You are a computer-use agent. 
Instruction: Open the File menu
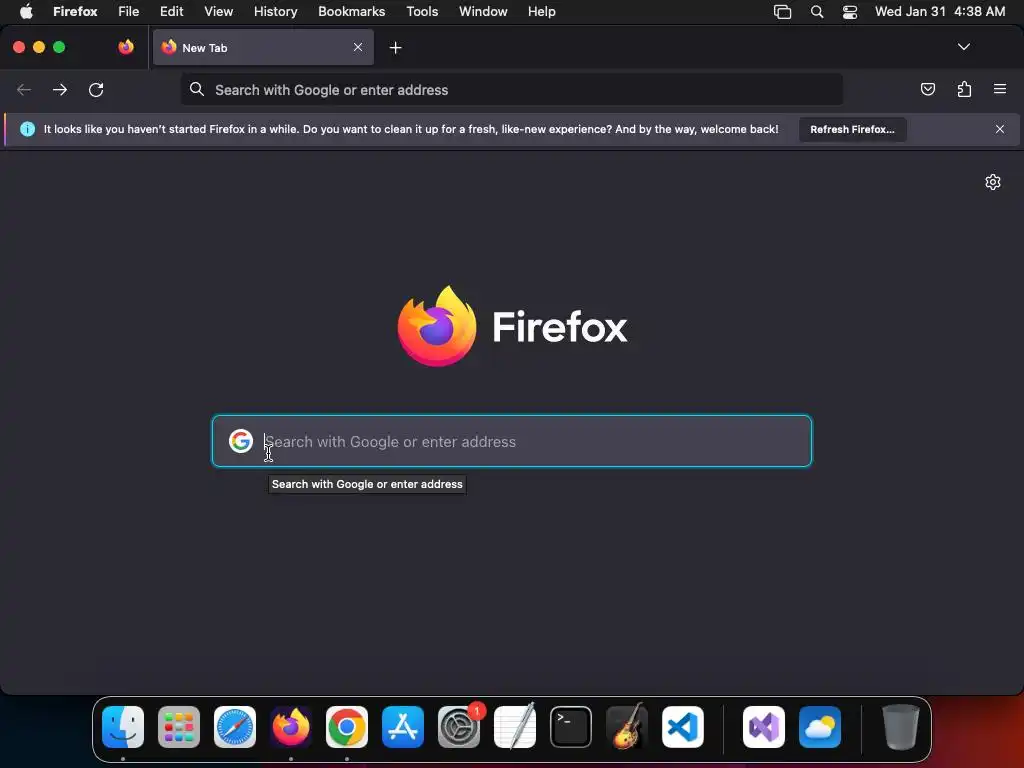(129, 12)
